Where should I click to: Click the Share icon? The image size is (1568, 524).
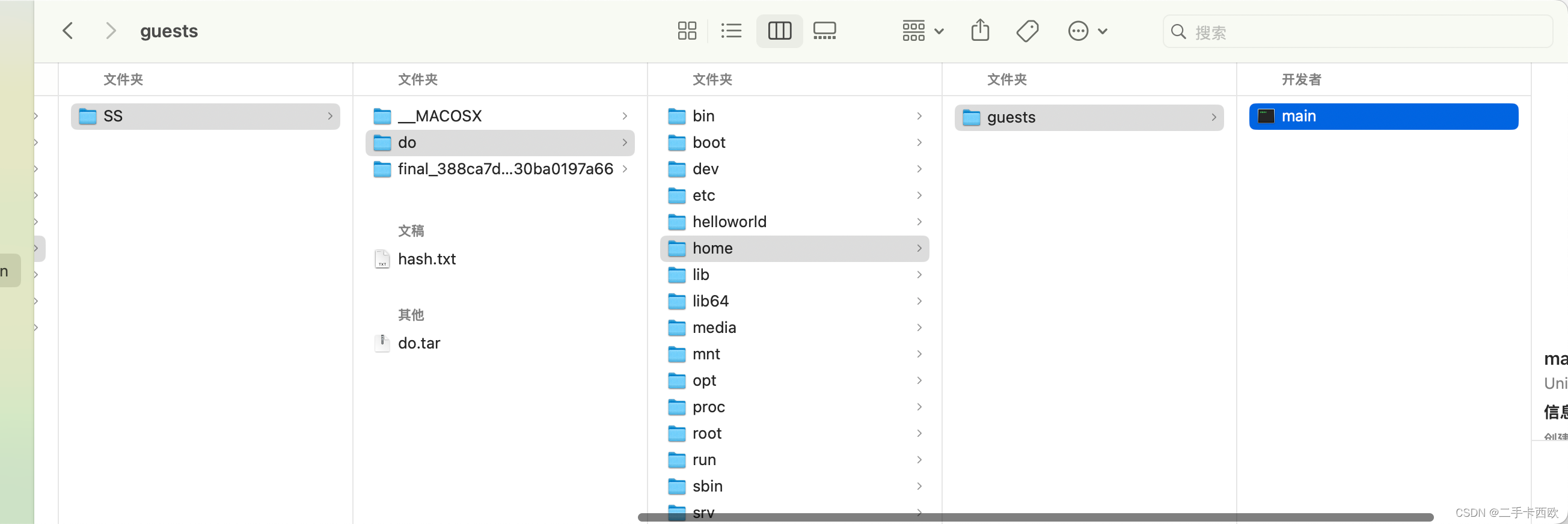(x=980, y=30)
